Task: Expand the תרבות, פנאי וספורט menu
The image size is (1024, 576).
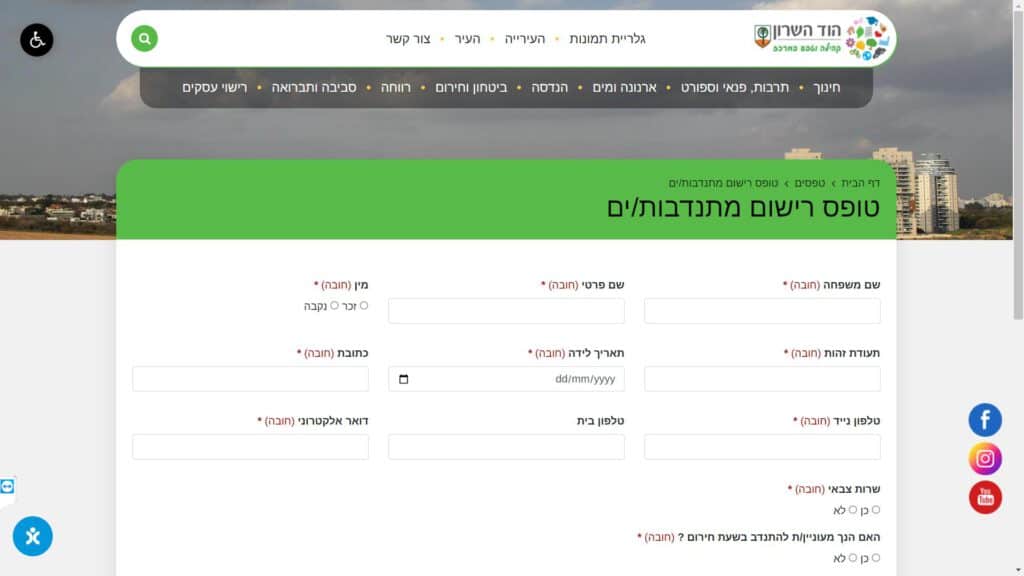Action: click(735, 88)
